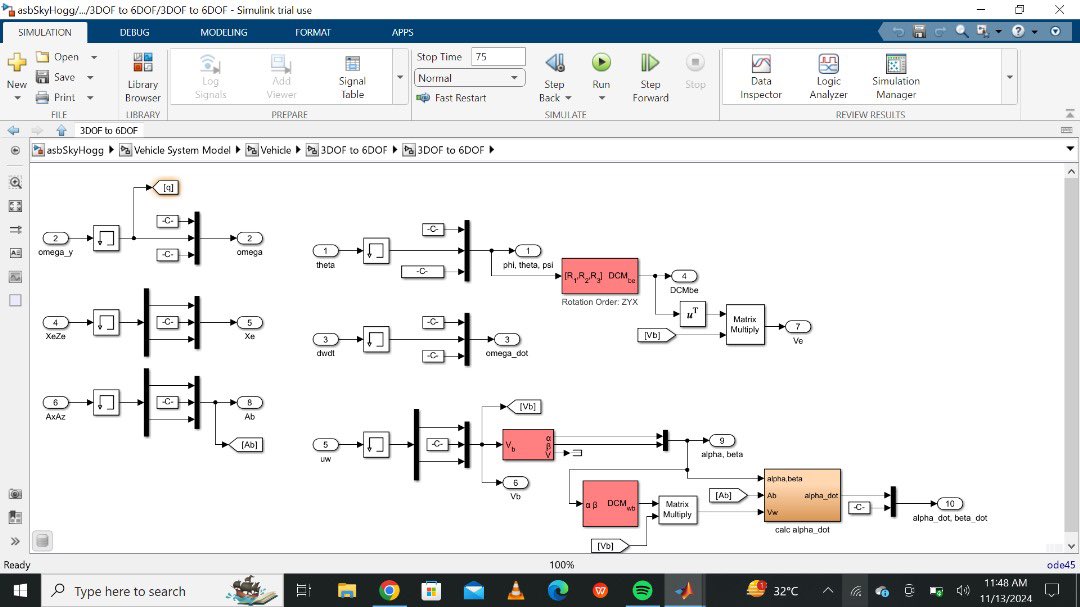Viewport: 1080px width, 607px height.
Task: Open the Library Browser
Action: 143,77
